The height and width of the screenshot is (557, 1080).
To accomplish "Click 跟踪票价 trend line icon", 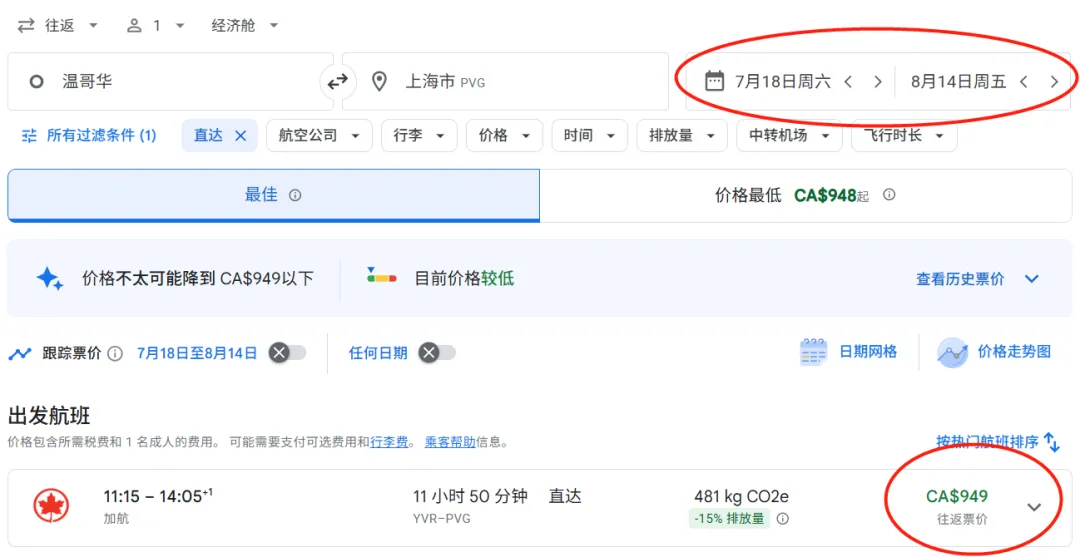I will [x=20, y=354].
